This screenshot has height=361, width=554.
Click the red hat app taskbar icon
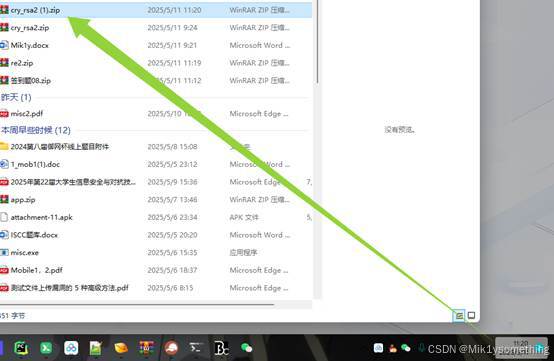[171, 348]
